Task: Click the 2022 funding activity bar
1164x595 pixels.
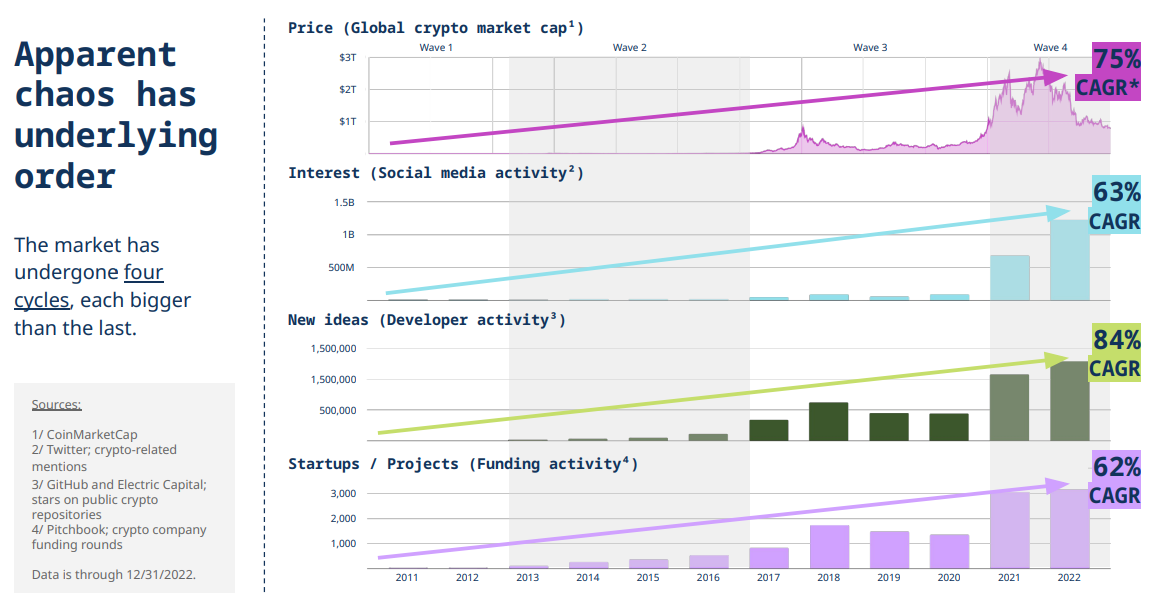Action: point(1069,529)
